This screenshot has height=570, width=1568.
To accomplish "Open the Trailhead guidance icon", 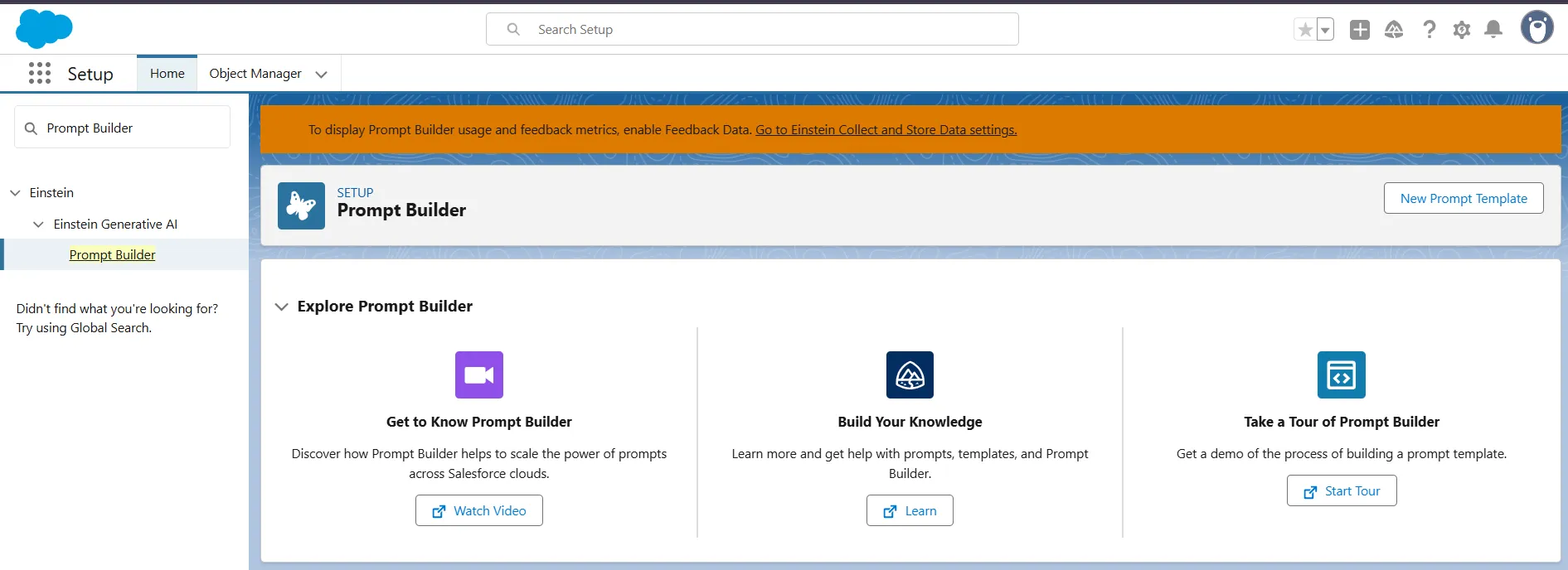I will [1394, 30].
